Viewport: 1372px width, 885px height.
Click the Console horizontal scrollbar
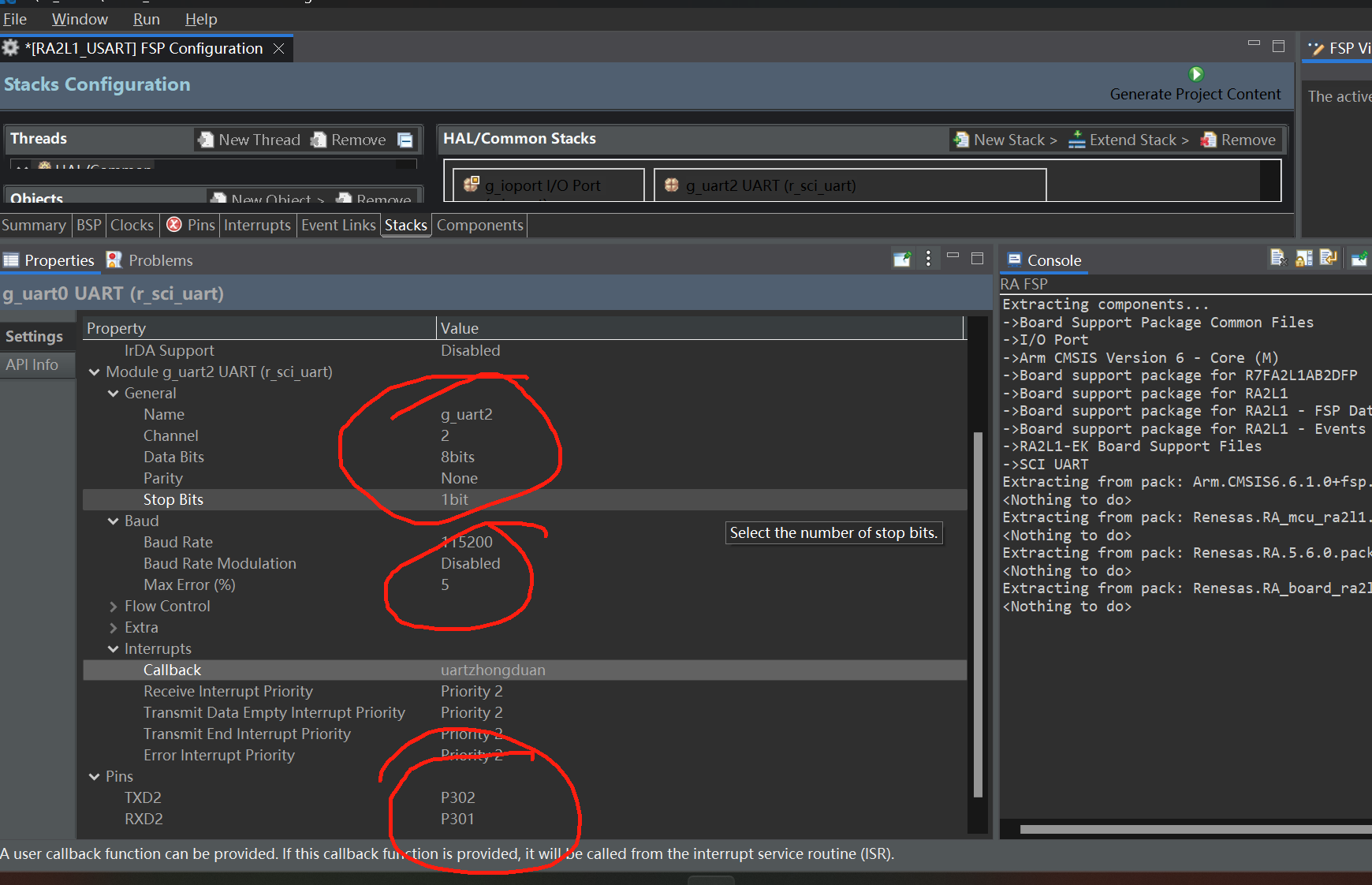(1195, 829)
